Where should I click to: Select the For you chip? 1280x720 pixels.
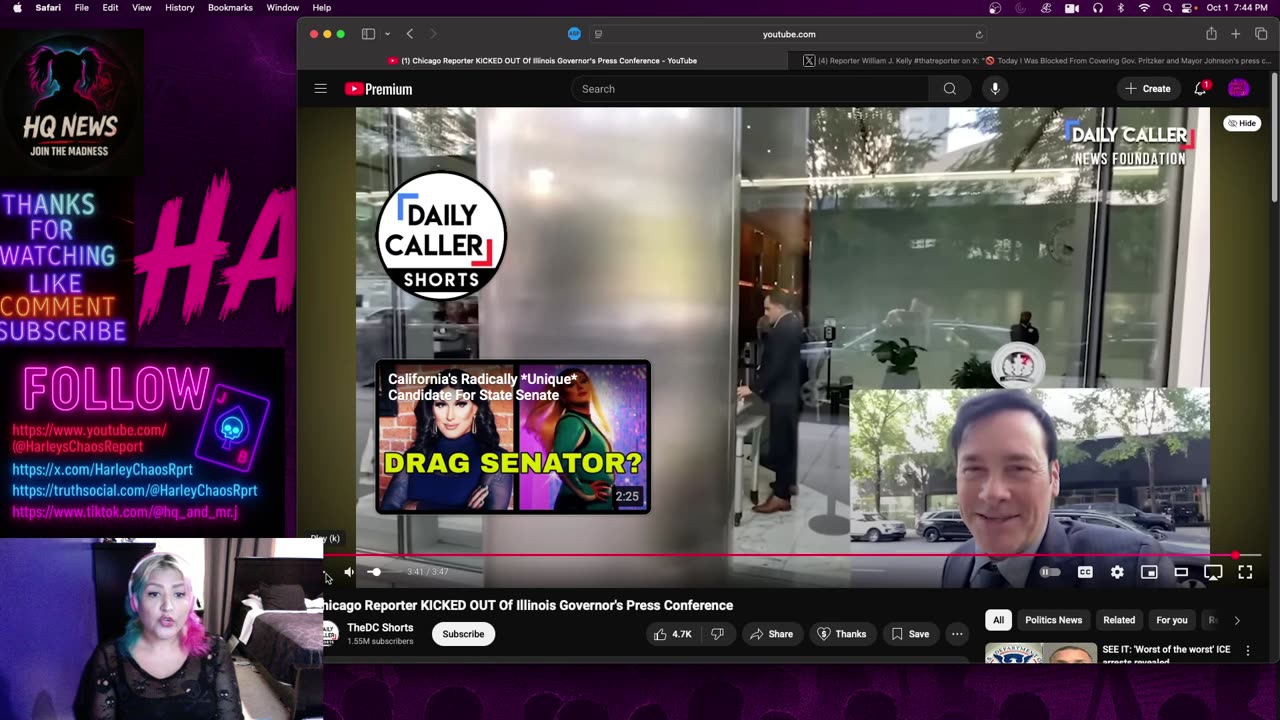1172,620
